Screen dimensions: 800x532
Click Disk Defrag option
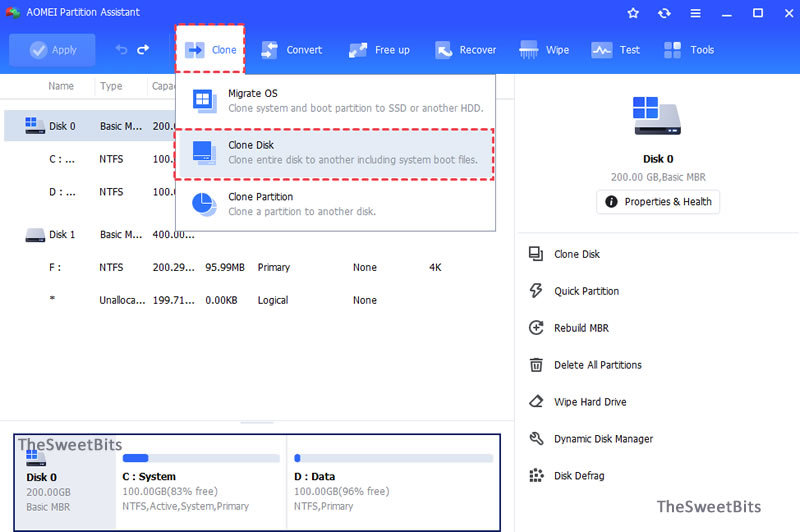point(579,476)
